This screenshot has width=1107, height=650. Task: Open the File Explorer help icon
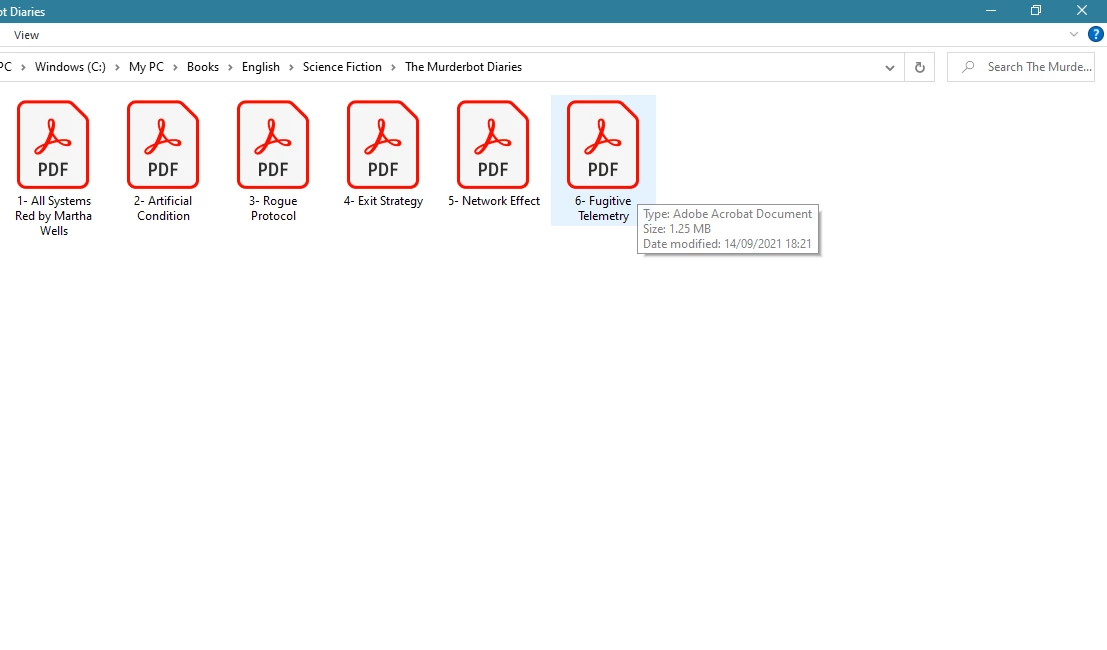pyautogui.click(x=1096, y=34)
